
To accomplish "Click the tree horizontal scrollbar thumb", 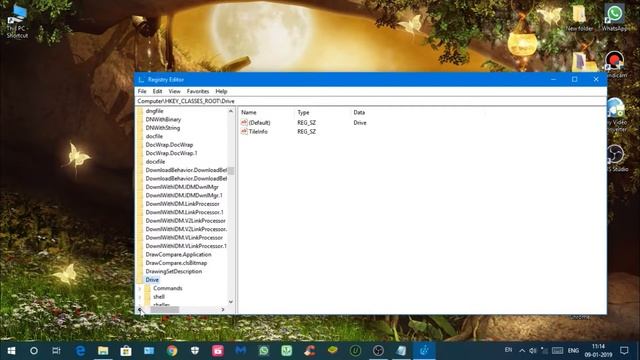I will 164,310.
